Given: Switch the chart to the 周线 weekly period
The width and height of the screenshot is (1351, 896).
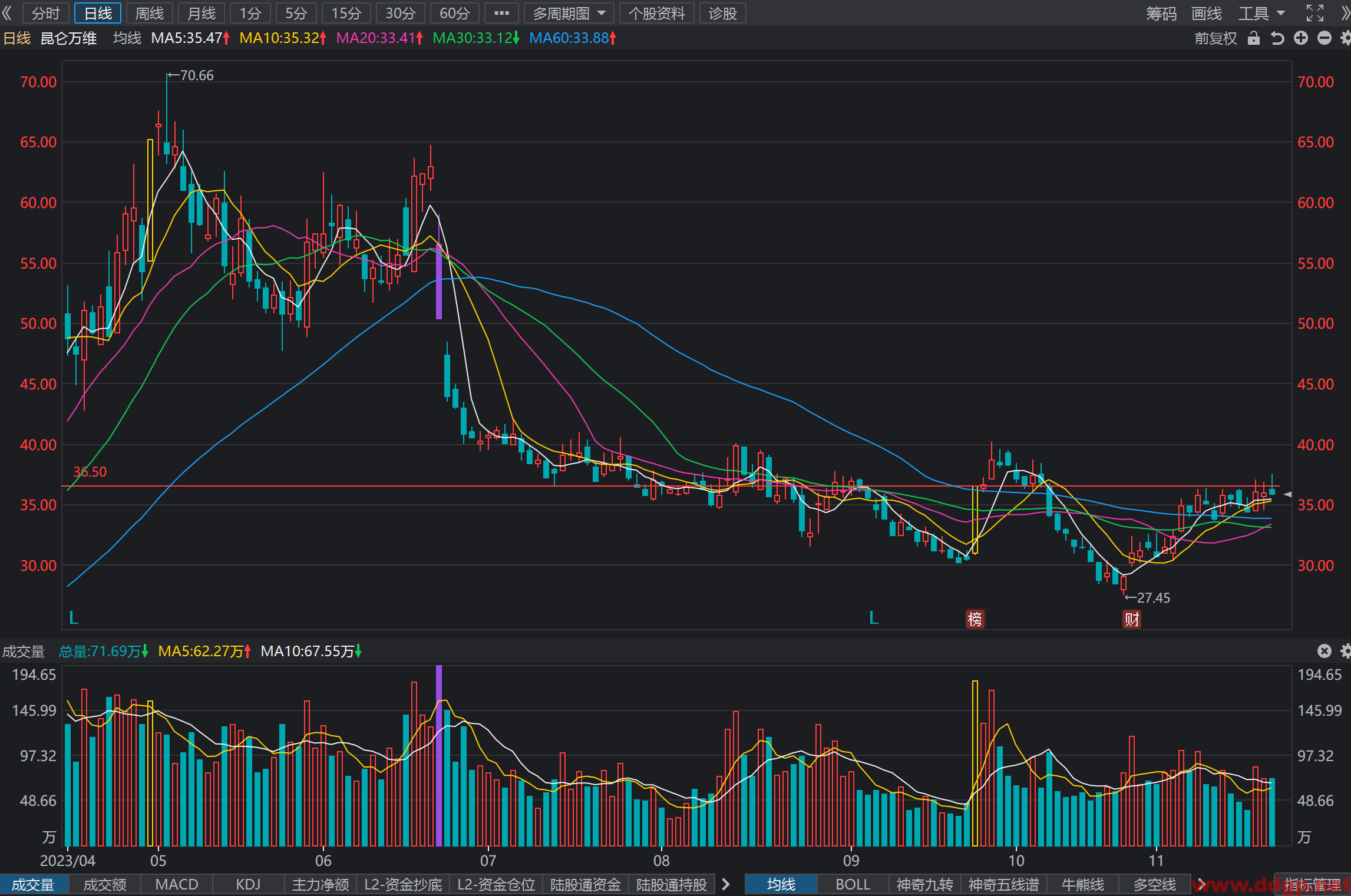Looking at the screenshot, I should click(x=150, y=13).
